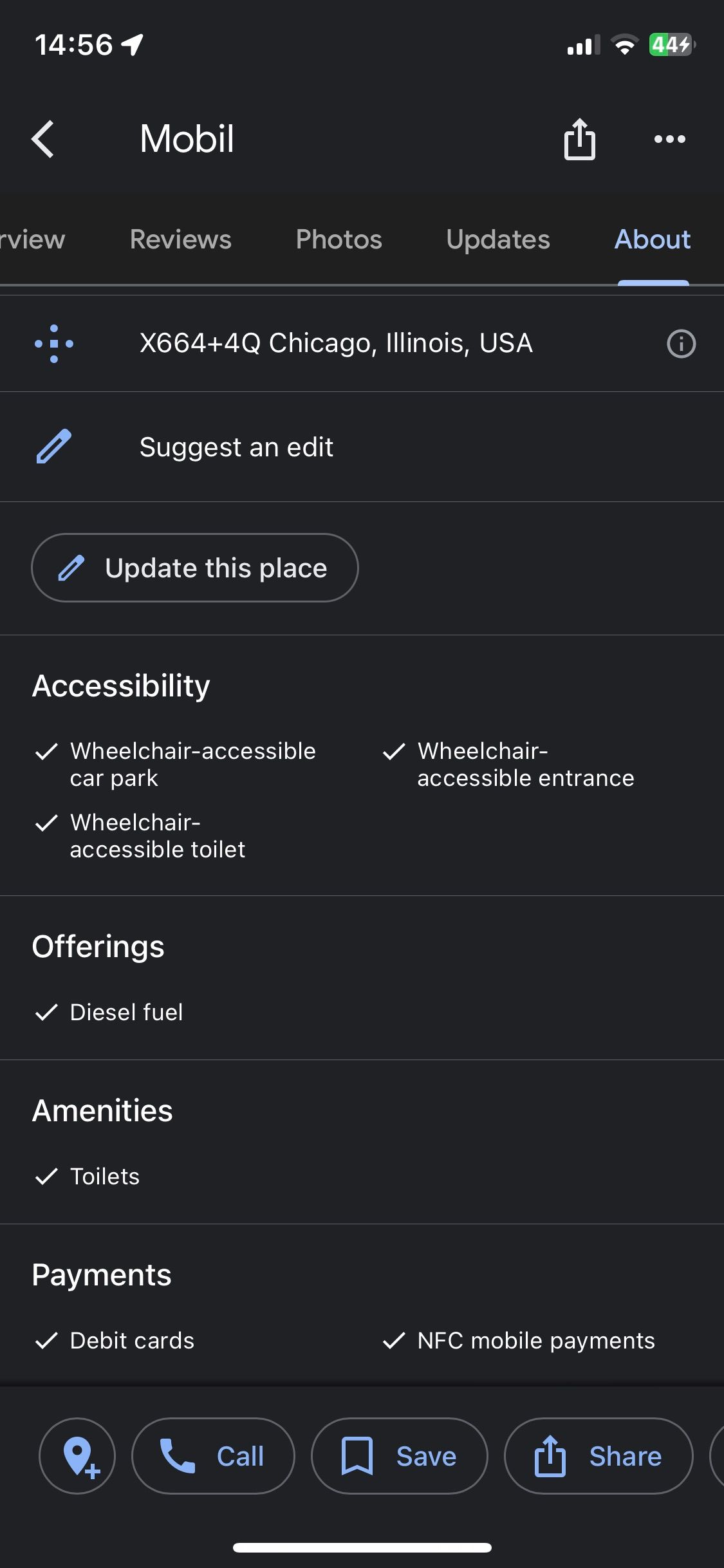Tap the X664+4Q Chicago plus code
The width and height of the screenshot is (724, 1568).
[336, 344]
